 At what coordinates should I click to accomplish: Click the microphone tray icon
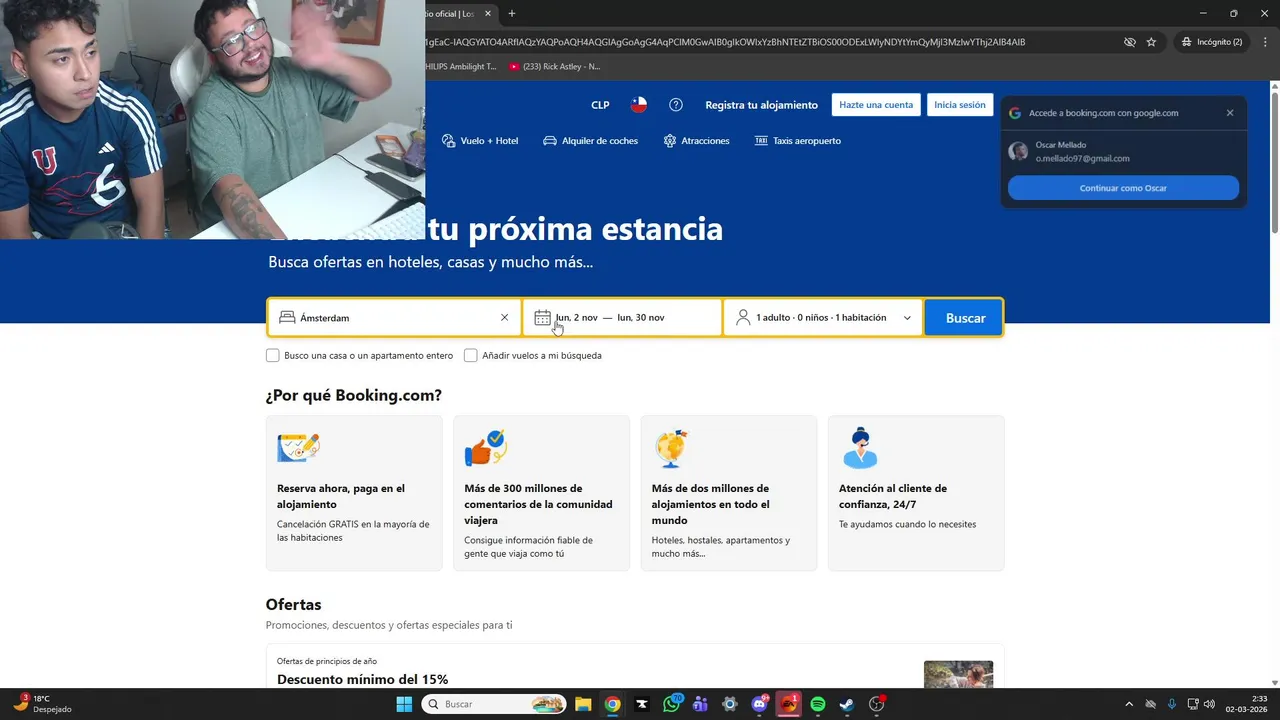(x=1171, y=704)
